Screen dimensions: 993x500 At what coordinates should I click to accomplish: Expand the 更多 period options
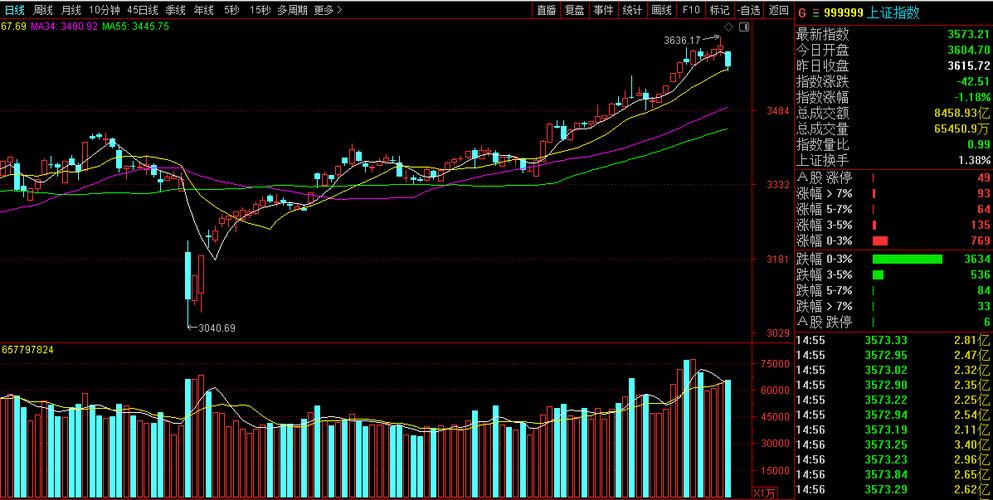327,10
